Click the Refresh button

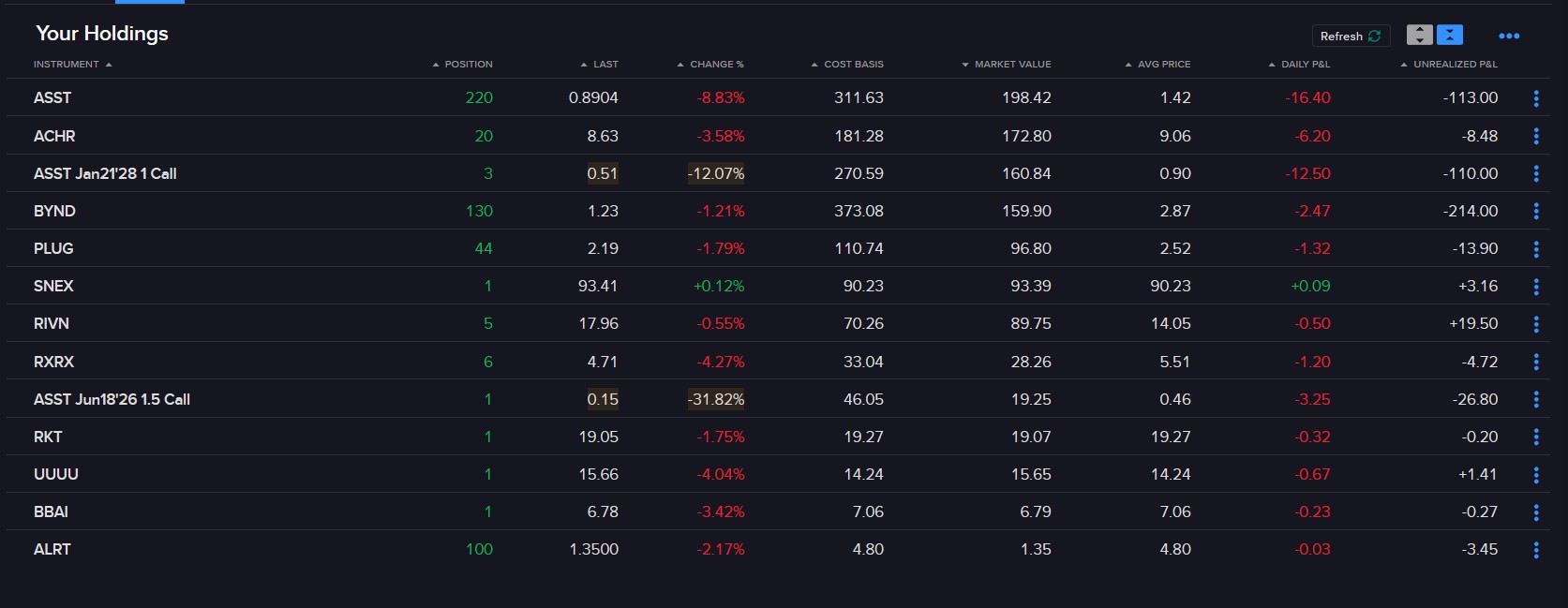point(1351,36)
